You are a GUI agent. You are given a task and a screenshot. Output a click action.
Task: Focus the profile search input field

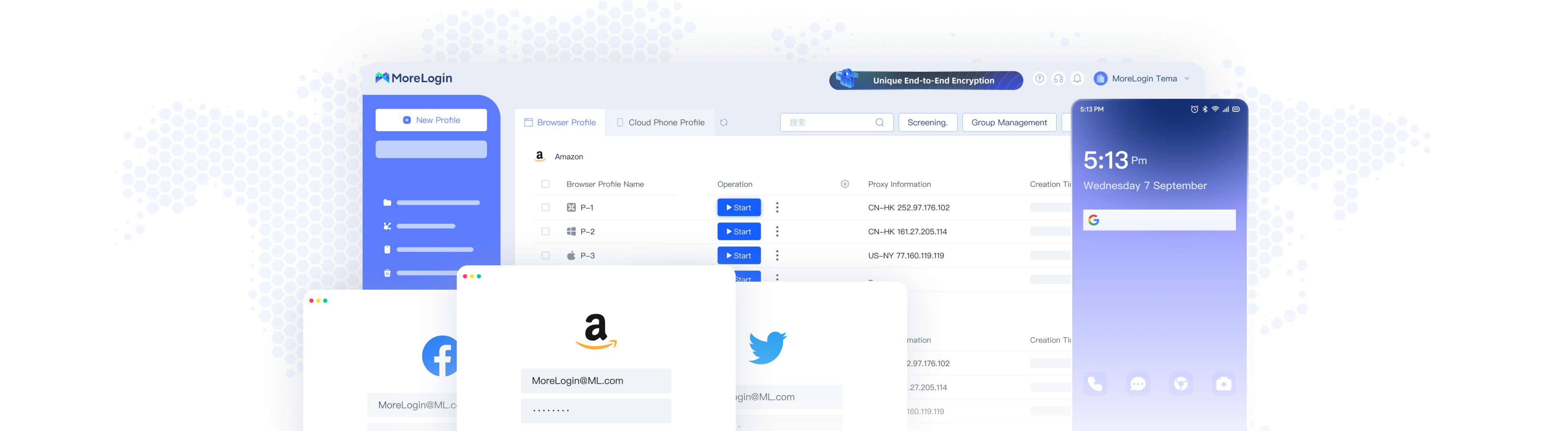point(836,122)
